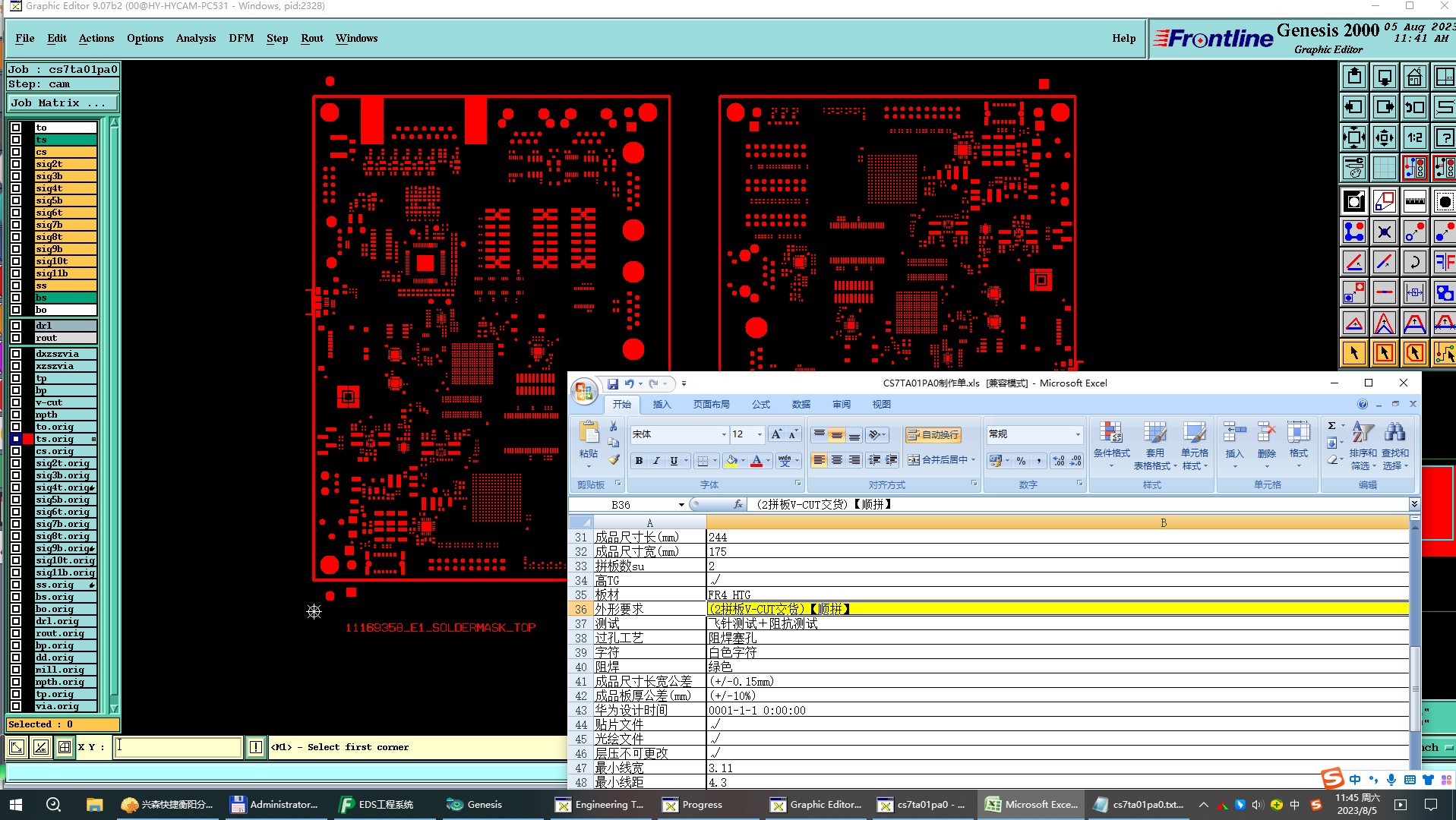Toggle the checkbox for the drl layer
The width and height of the screenshot is (1456, 820).
[x=16, y=326]
